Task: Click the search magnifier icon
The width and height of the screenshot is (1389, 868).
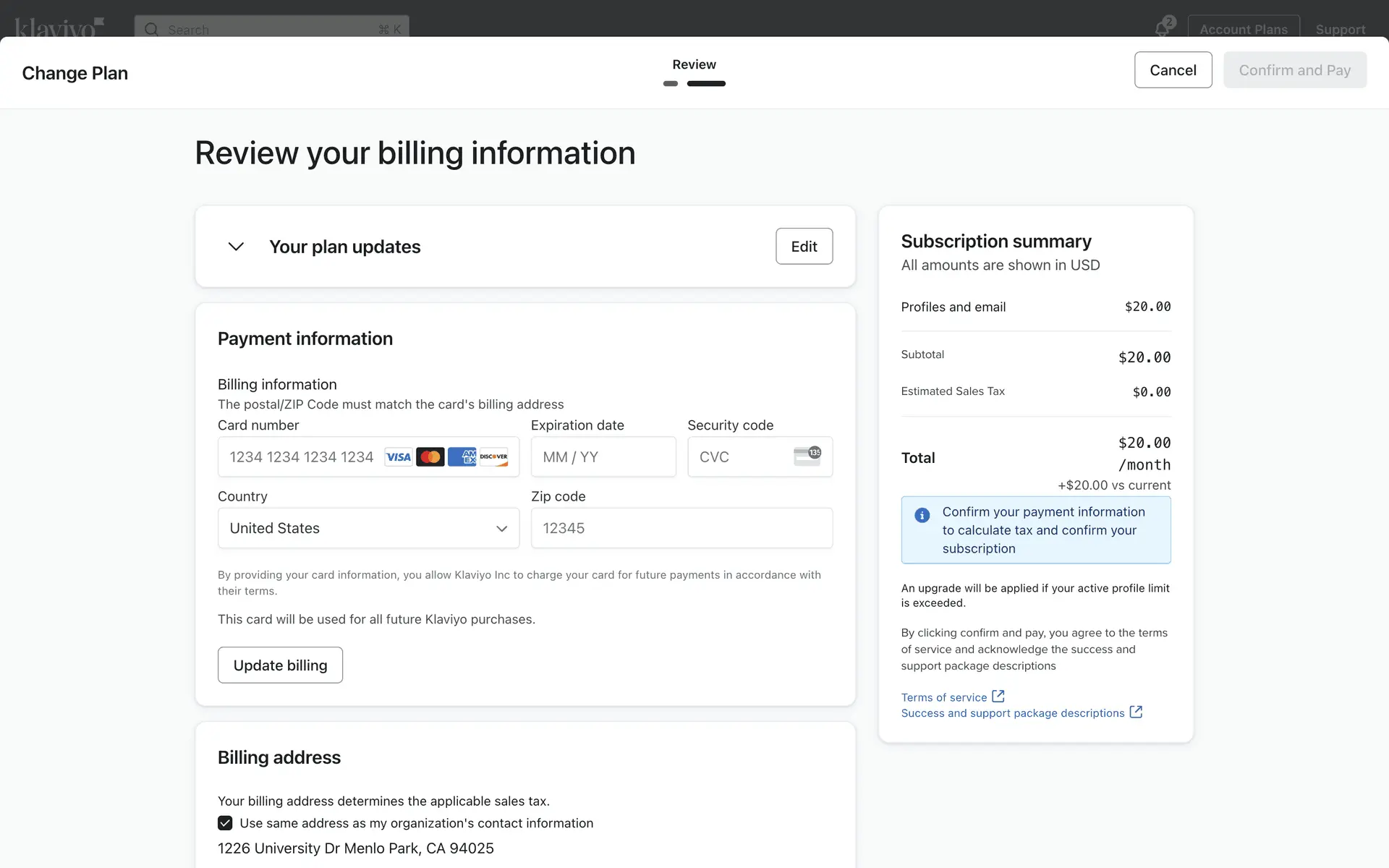Action: (151, 29)
